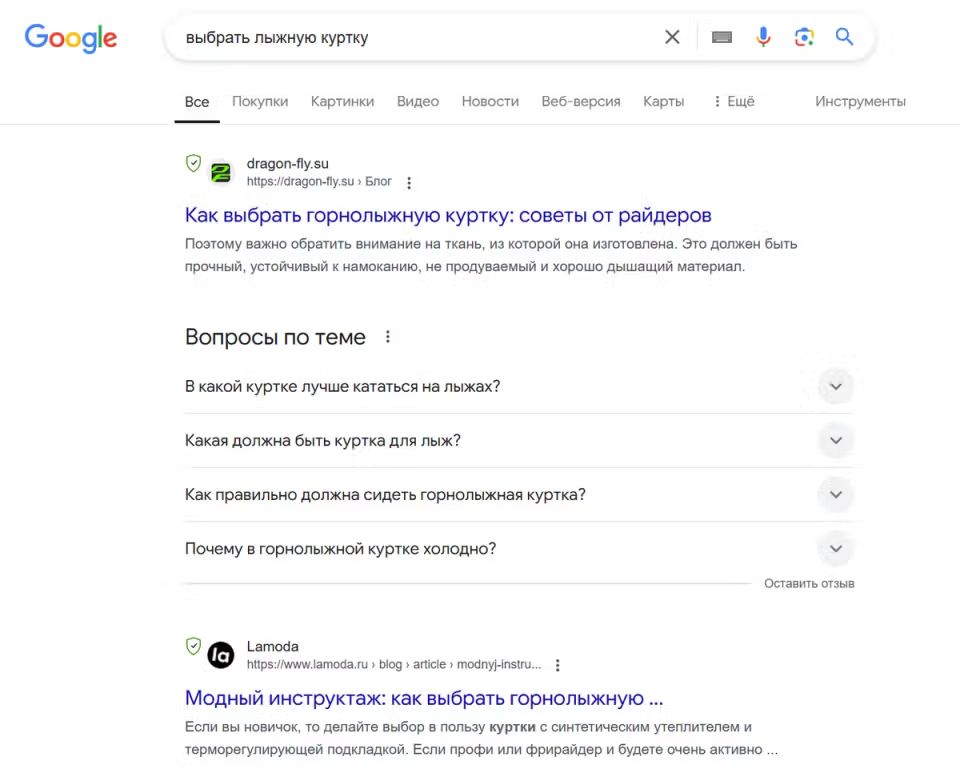Click green shield next to dragon-fly.su
This screenshot has width=960, height=781.
194,163
